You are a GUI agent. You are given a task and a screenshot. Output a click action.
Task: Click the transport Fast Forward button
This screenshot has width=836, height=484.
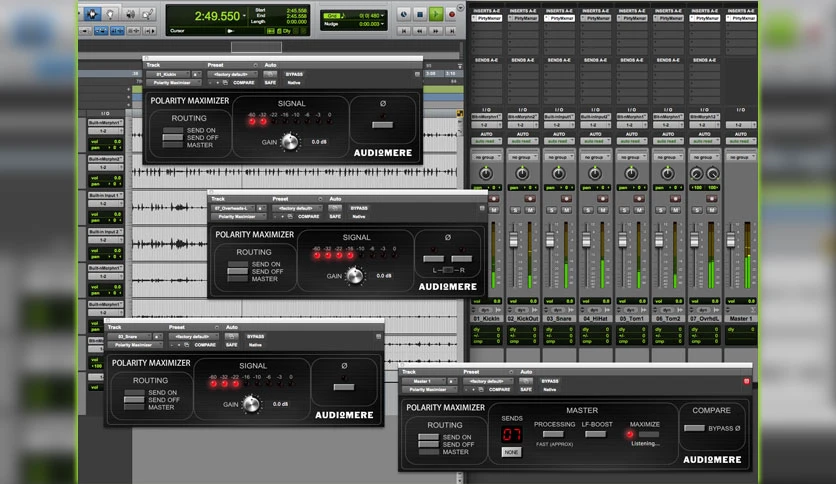coord(436,31)
